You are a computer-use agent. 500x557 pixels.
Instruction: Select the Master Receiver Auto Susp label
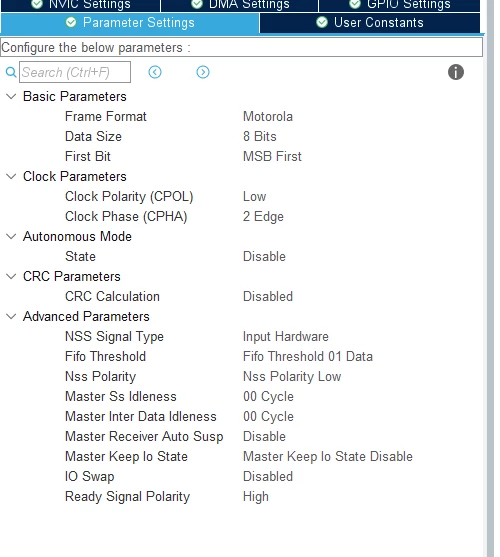click(144, 436)
